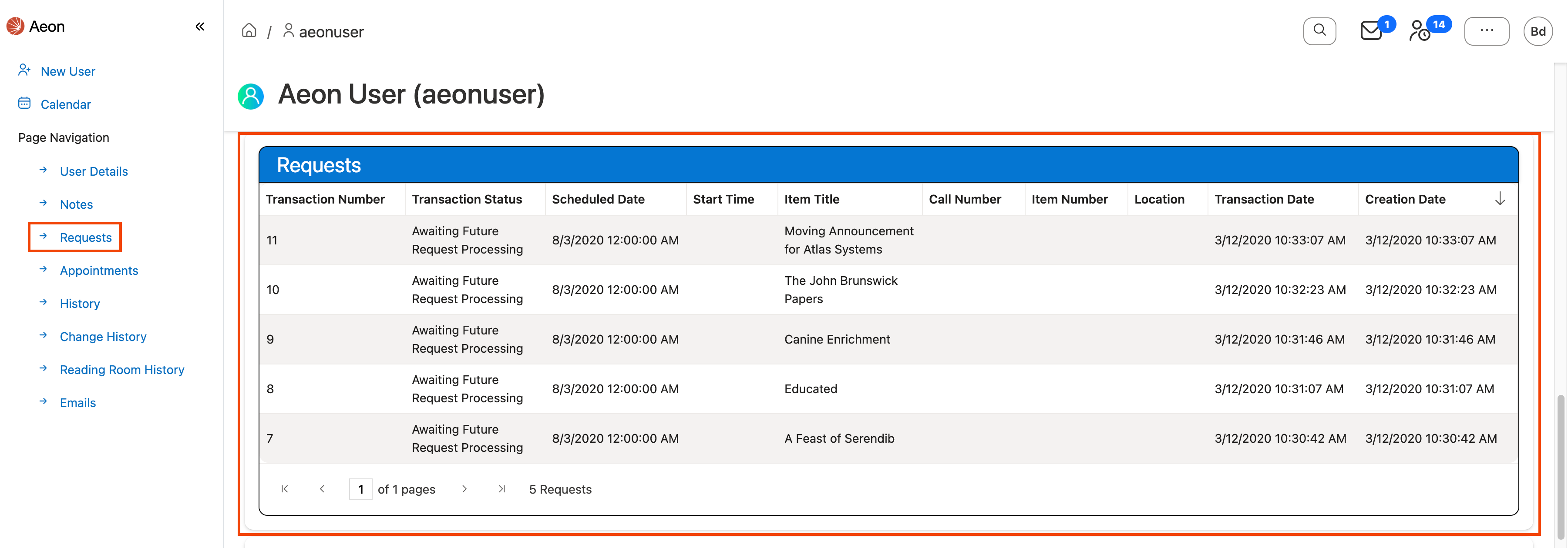Go to the first page of requests
This screenshot has height=548, width=1568.
pos(284,489)
